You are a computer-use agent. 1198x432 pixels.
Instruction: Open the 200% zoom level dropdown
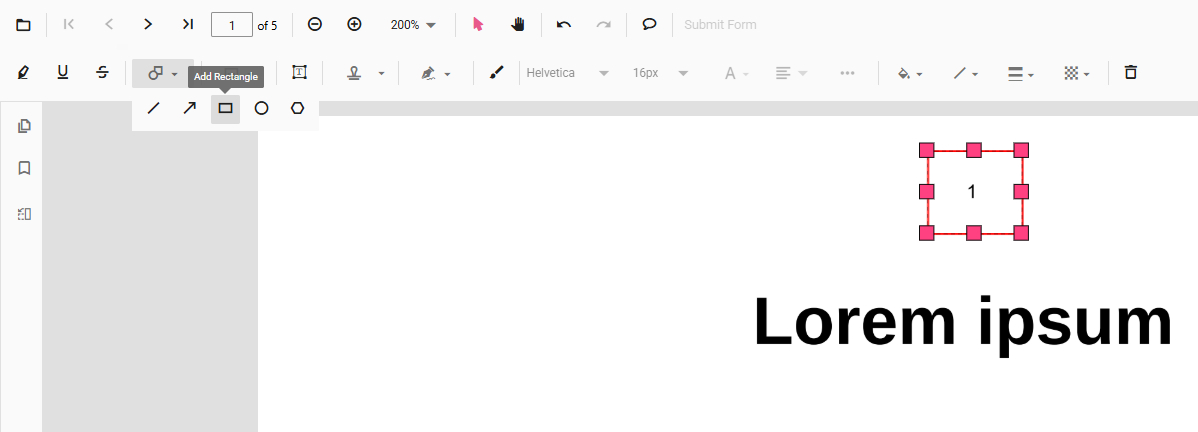point(413,25)
